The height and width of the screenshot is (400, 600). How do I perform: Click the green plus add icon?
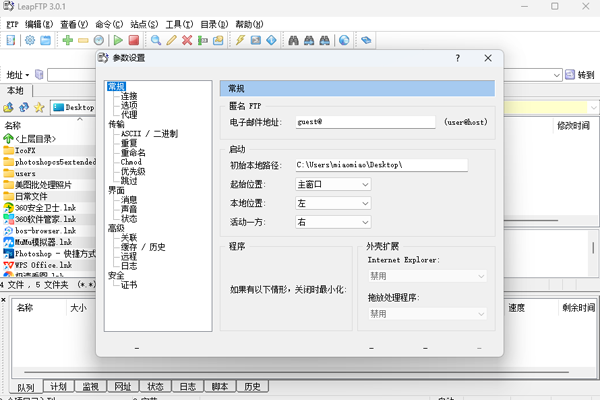67,40
